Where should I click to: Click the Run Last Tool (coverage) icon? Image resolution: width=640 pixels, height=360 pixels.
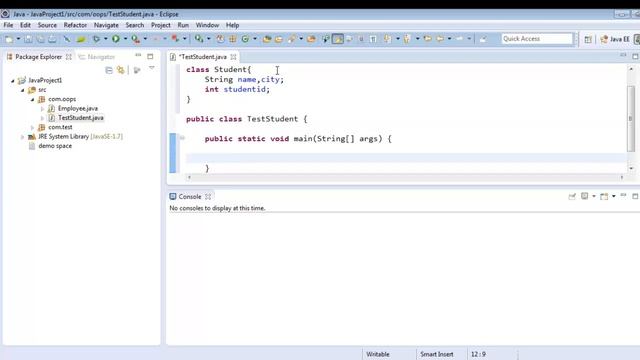(x=136, y=39)
